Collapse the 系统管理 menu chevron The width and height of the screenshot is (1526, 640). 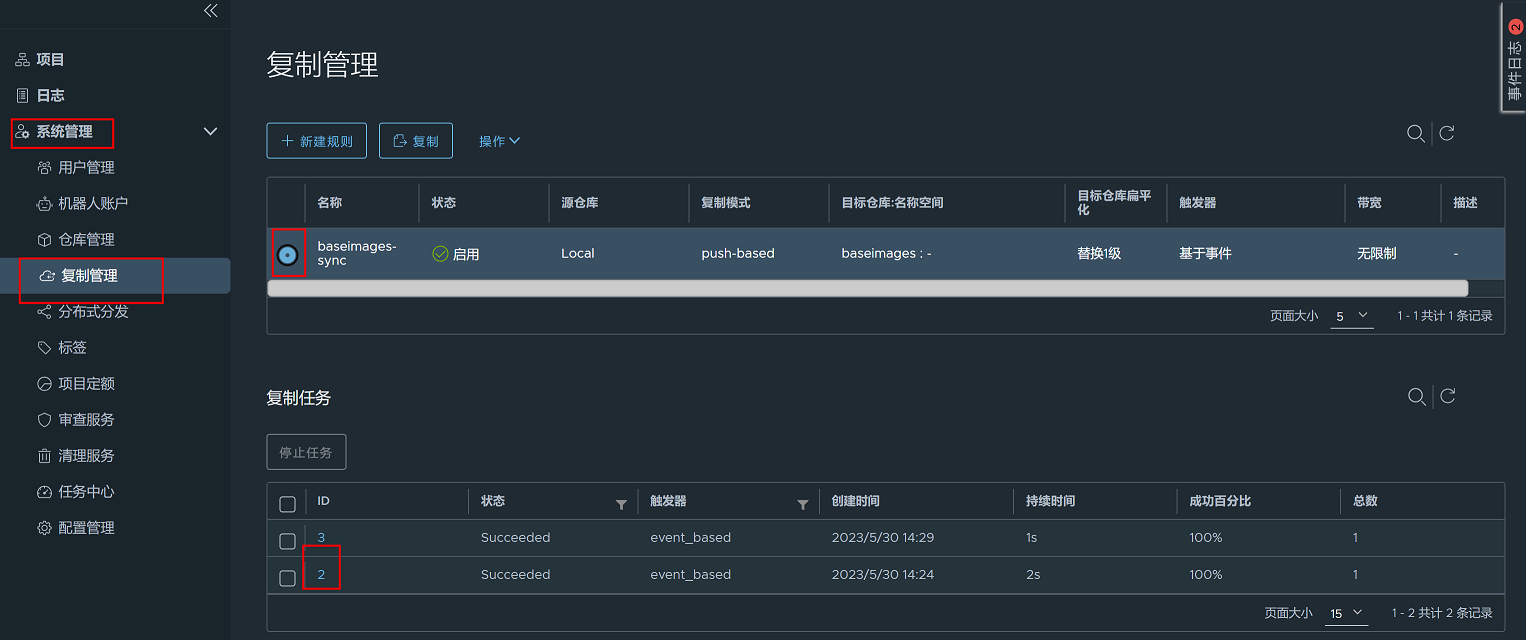tap(210, 131)
